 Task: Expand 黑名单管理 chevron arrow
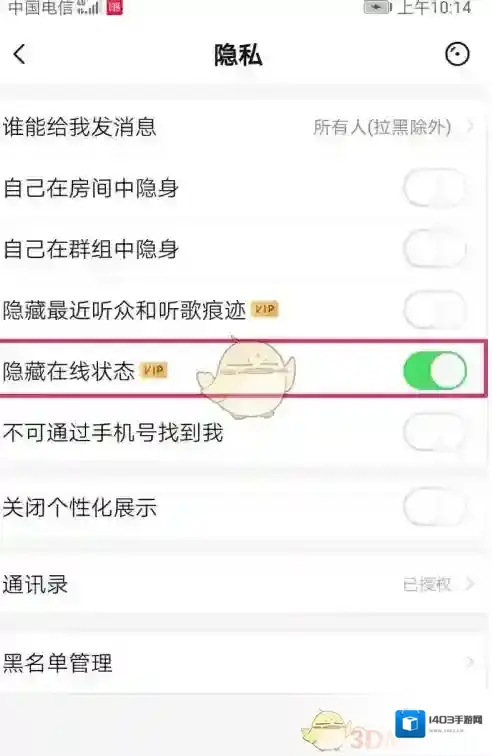tap(470, 662)
